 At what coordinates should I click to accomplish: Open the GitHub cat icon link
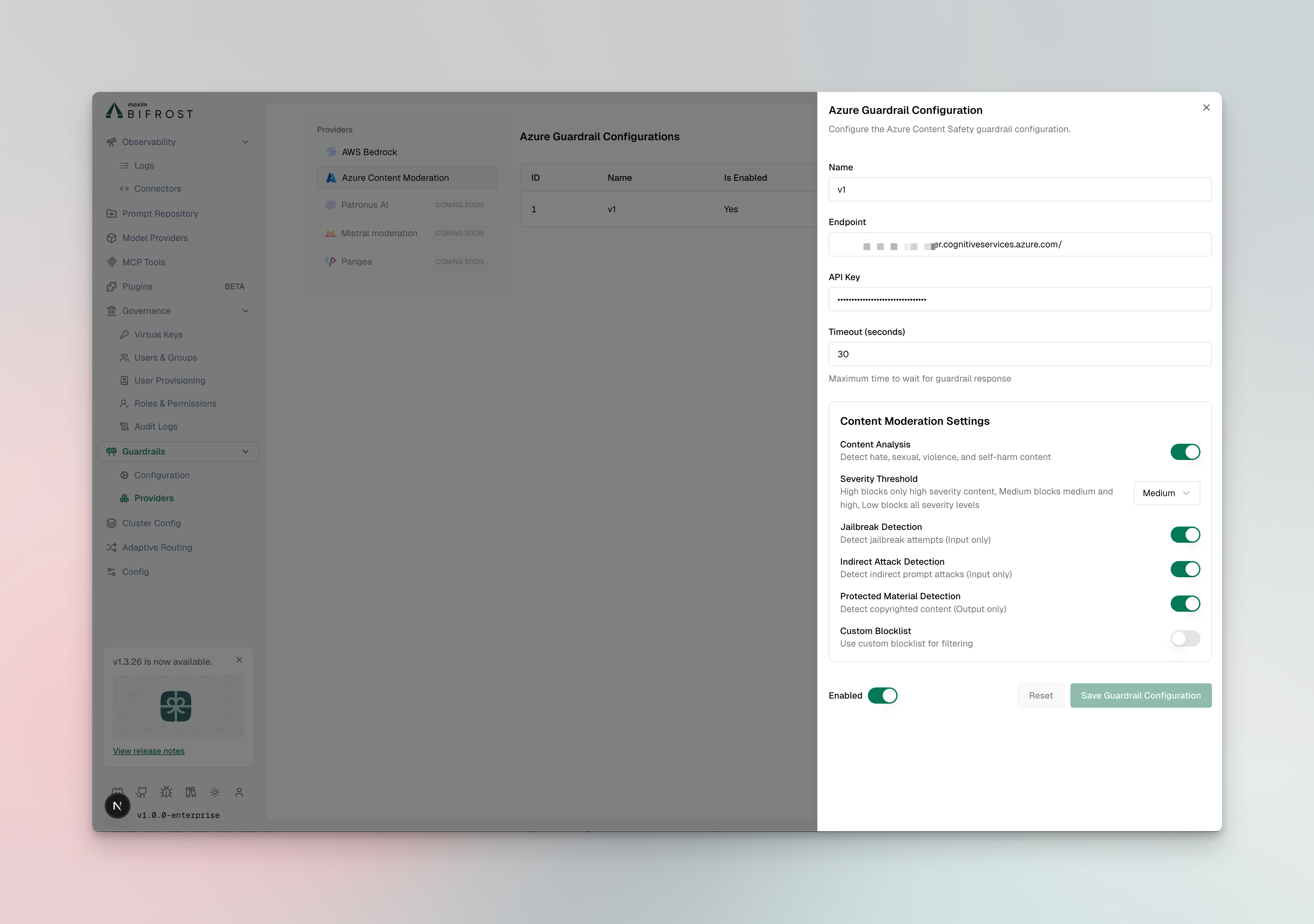tap(141, 792)
